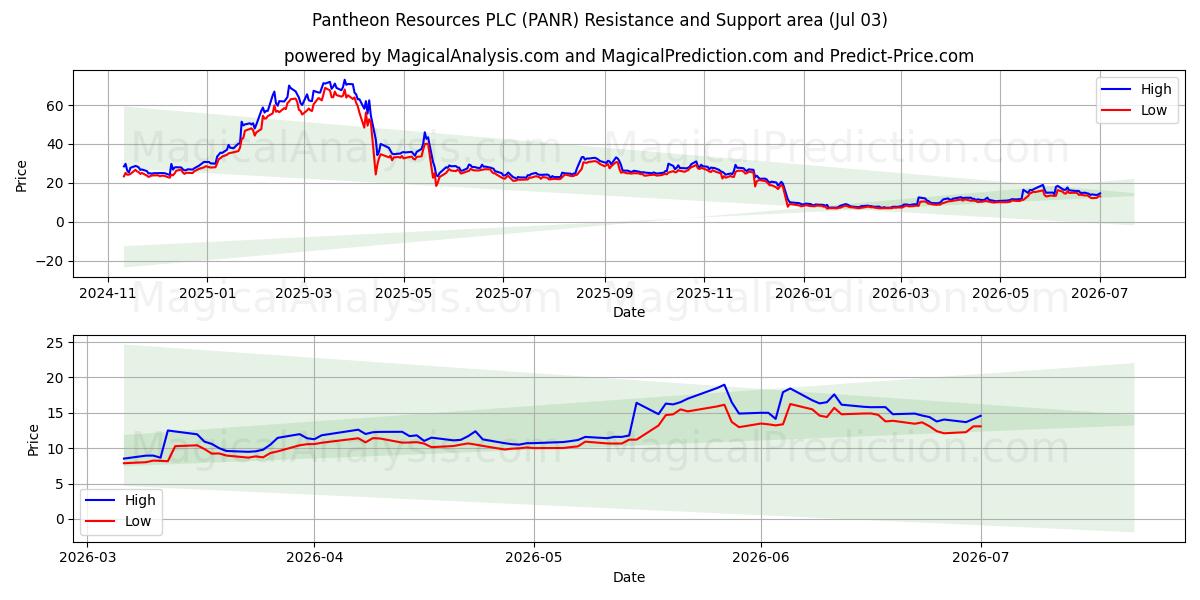
Task: Click the lower chart '2026-07' tick label
Action: point(980,558)
